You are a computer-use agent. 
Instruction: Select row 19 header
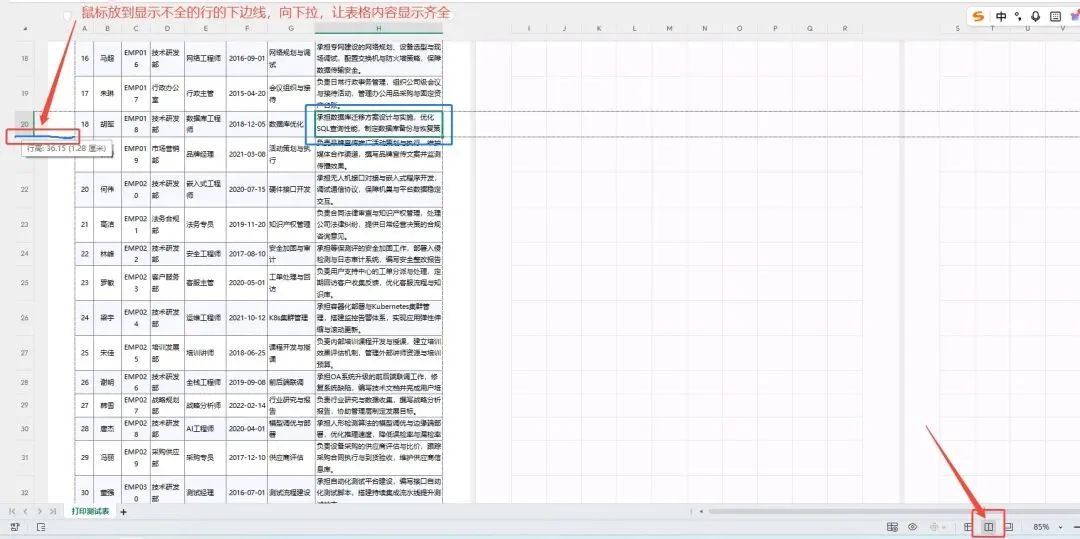[x=25, y=93]
